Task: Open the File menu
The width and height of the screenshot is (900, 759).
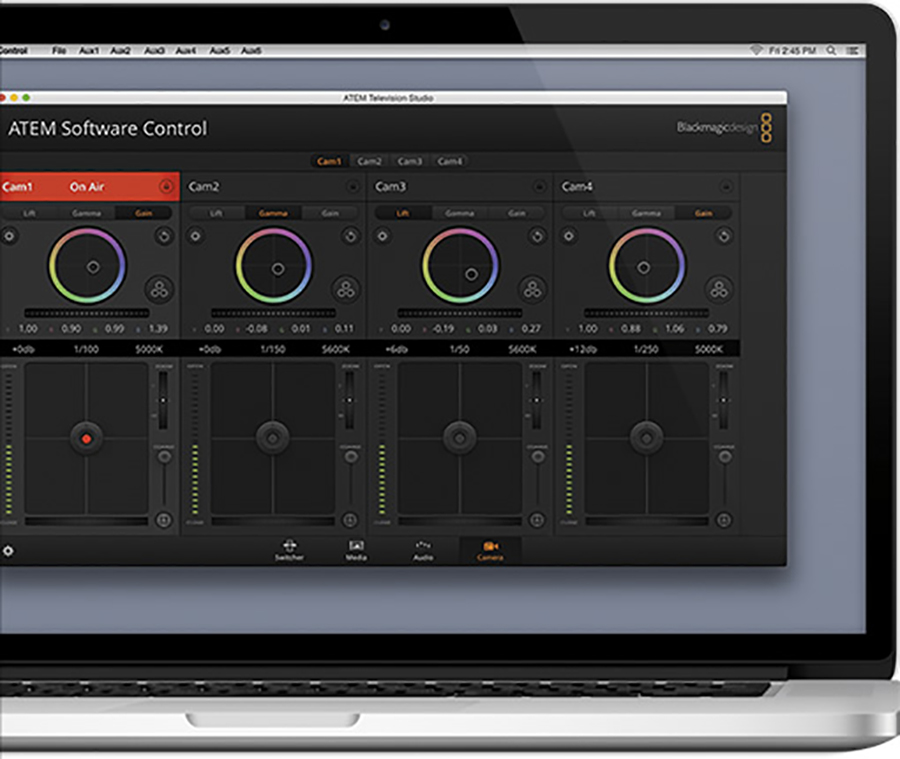Action: point(59,51)
